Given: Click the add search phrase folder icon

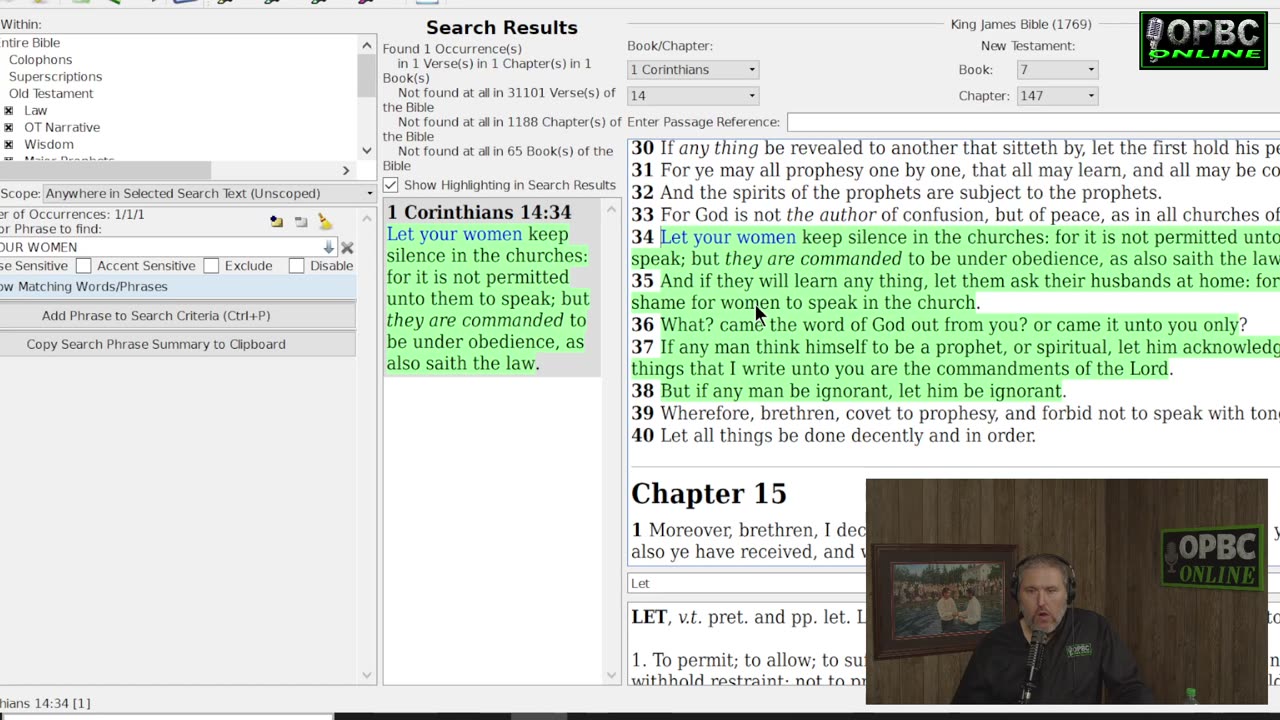Looking at the screenshot, I should point(276,222).
